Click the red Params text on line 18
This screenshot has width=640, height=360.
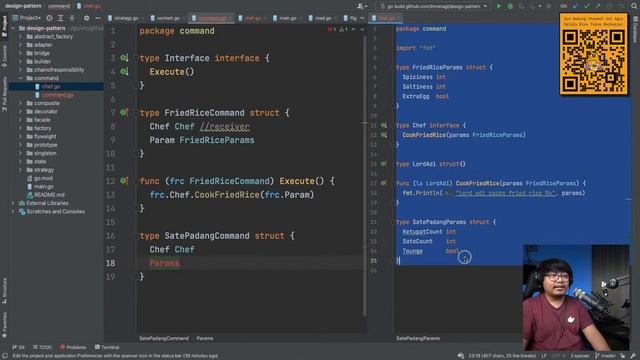tap(164, 263)
